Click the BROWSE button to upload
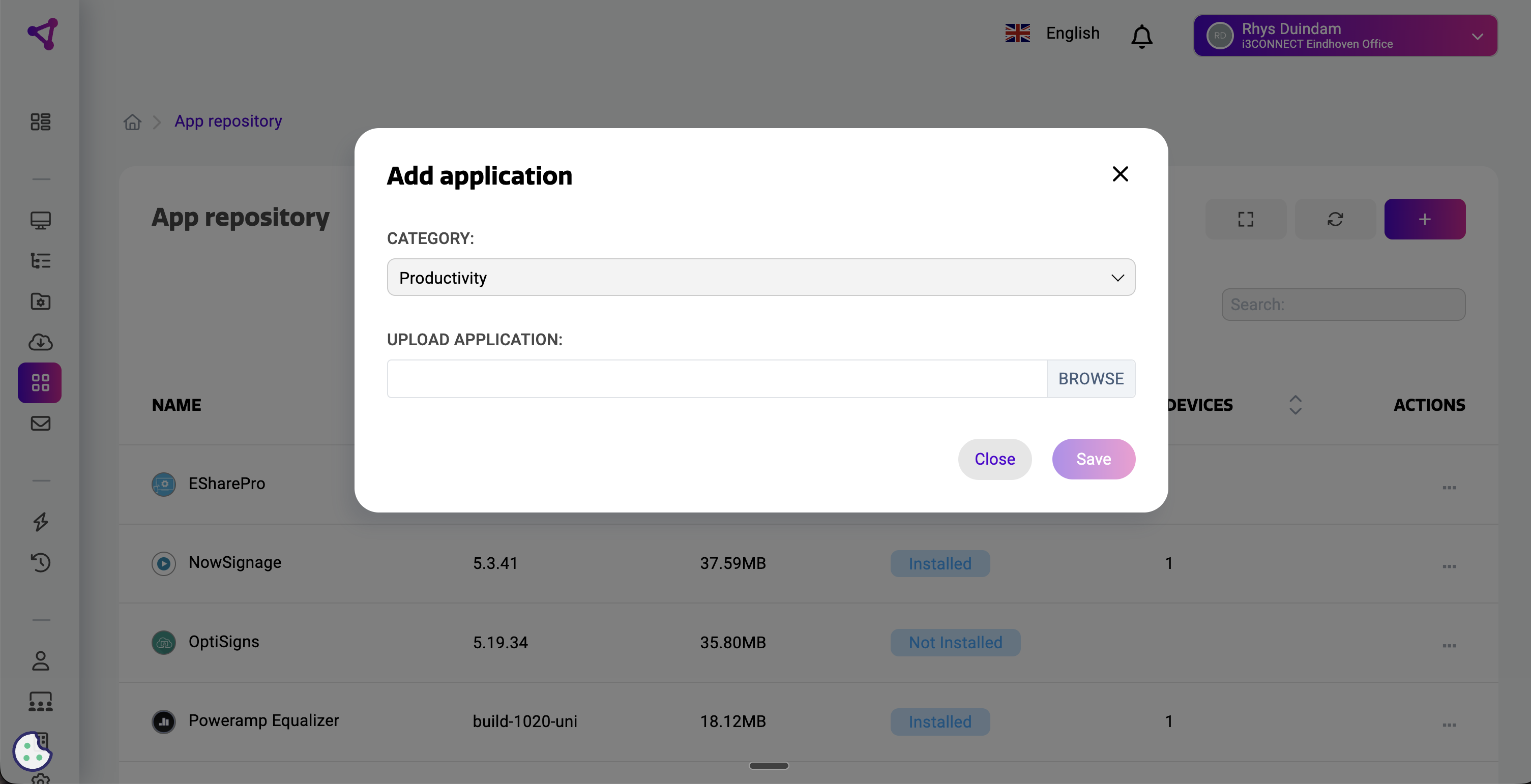Viewport: 1531px width, 784px height. (x=1091, y=378)
